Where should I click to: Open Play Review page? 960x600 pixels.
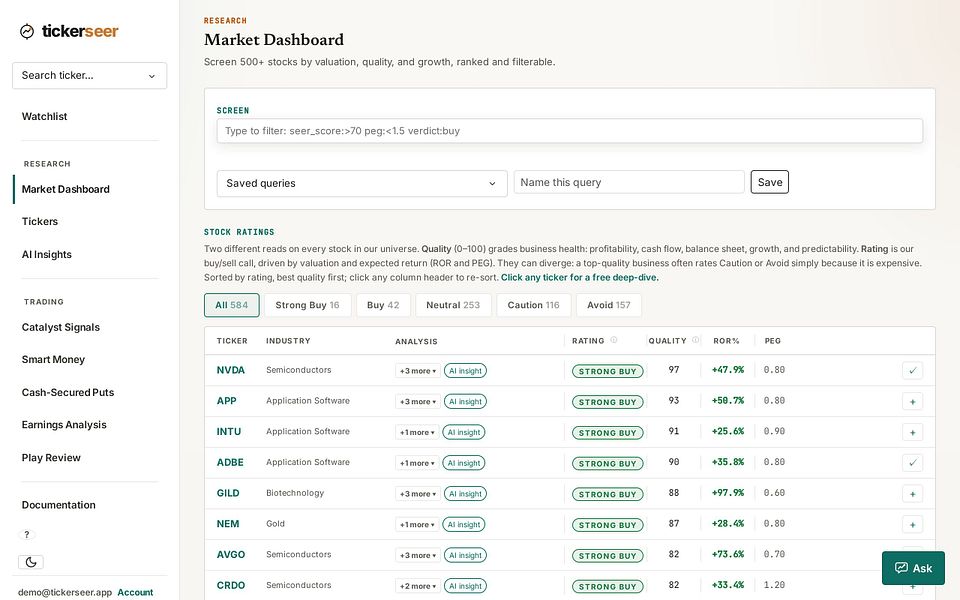51,457
